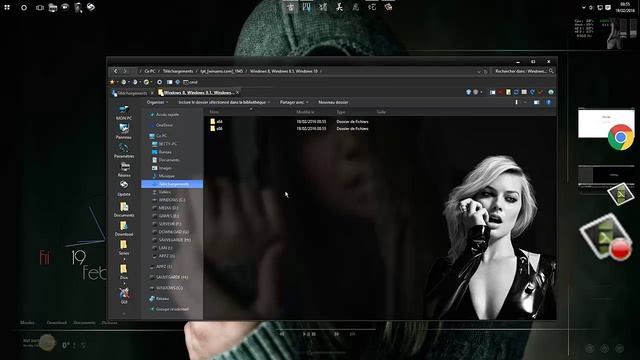Click the blue refresh toolbar icon
This screenshot has height=360, width=640.
click(x=516, y=92)
